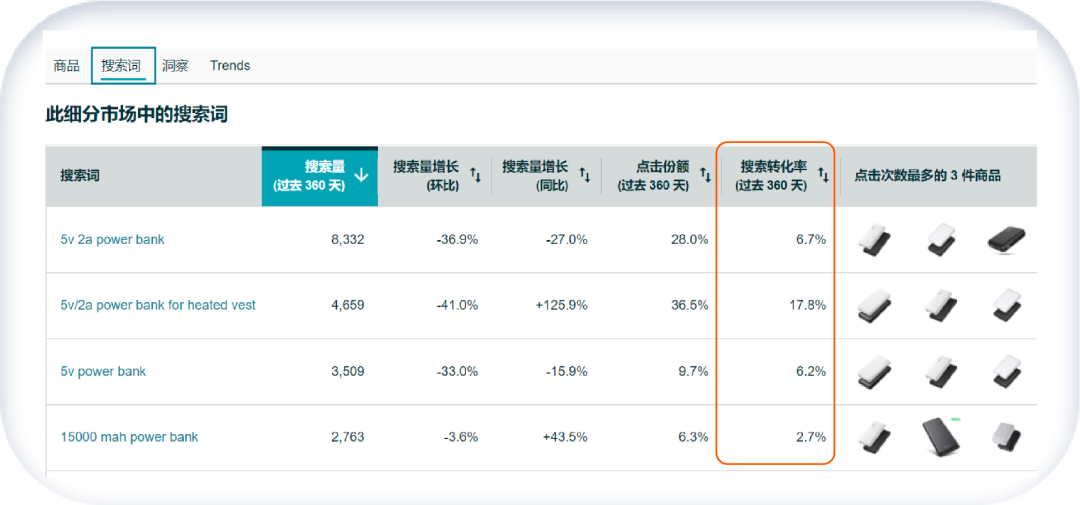The width and height of the screenshot is (1080, 505).
Task: Open dark gray power bank thumbnail in 15000 mah row
Action: click(941, 437)
